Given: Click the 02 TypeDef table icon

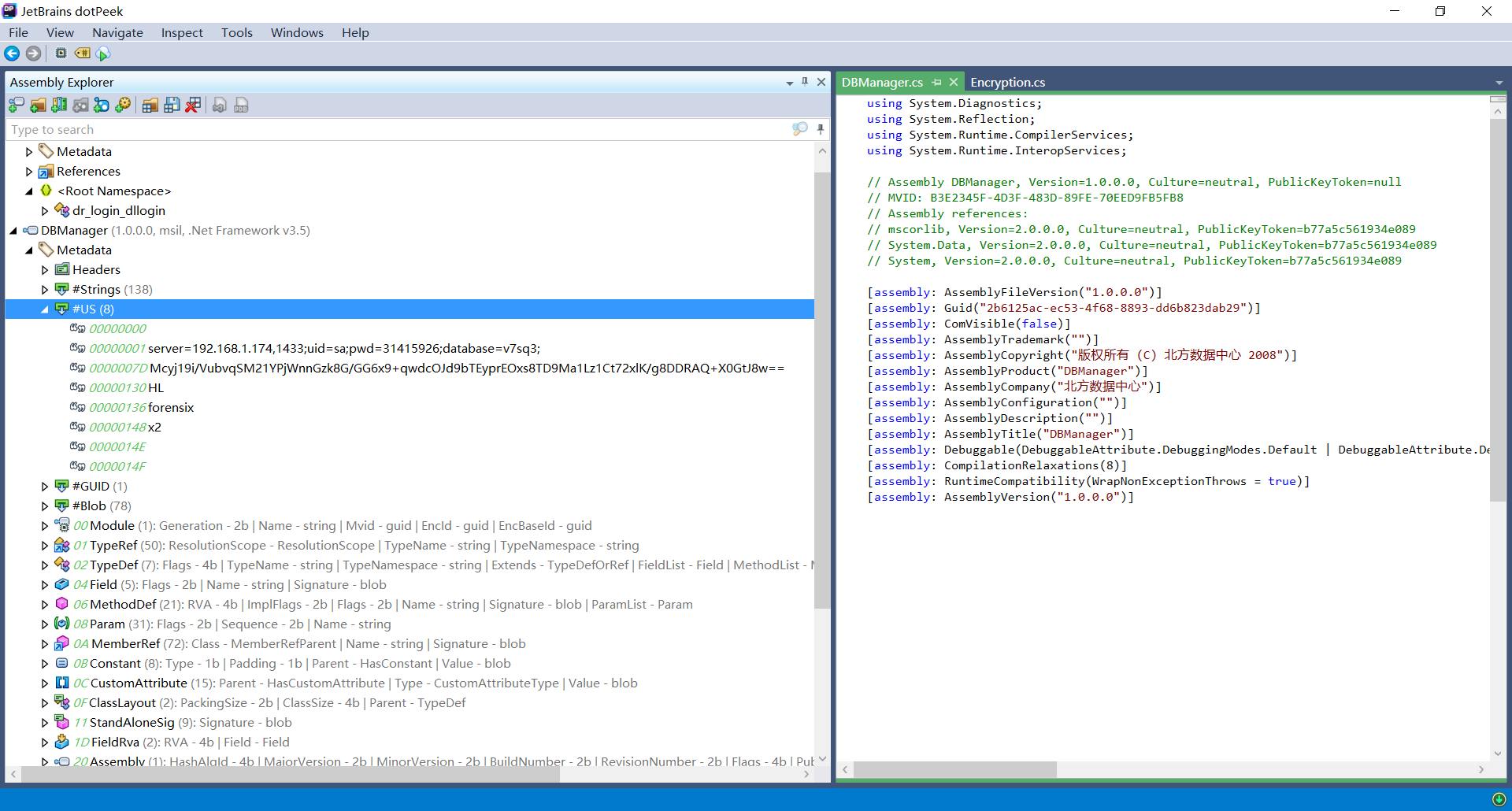Looking at the screenshot, I should point(62,565).
